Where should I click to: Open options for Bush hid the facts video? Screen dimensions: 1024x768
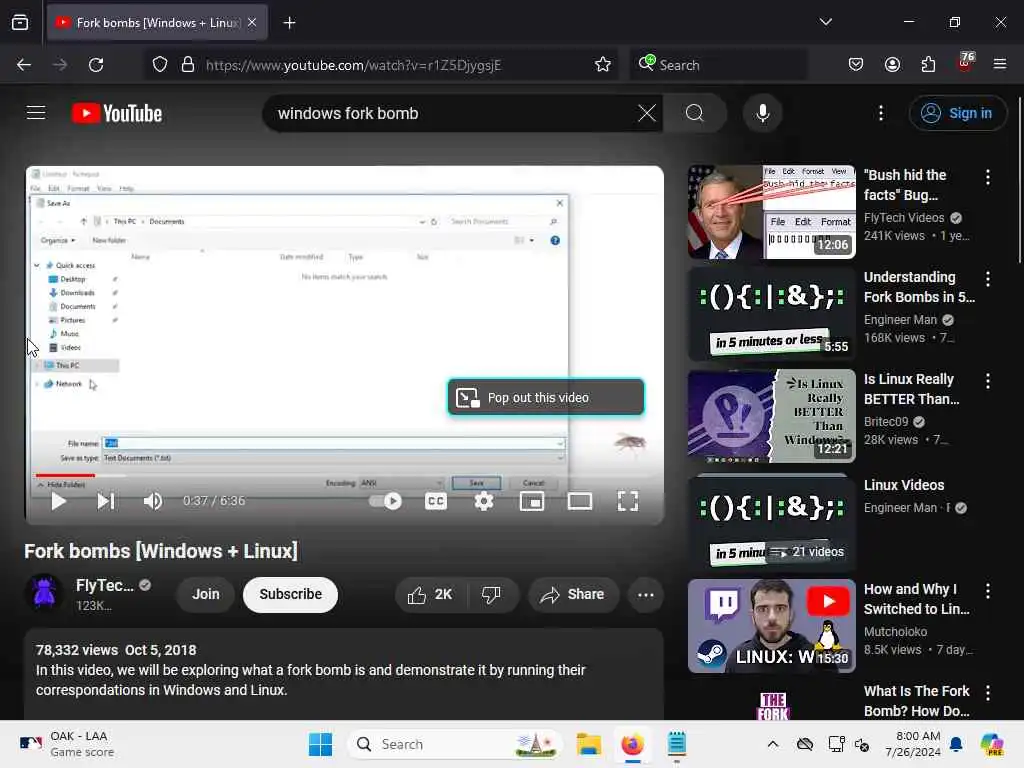[987, 176]
